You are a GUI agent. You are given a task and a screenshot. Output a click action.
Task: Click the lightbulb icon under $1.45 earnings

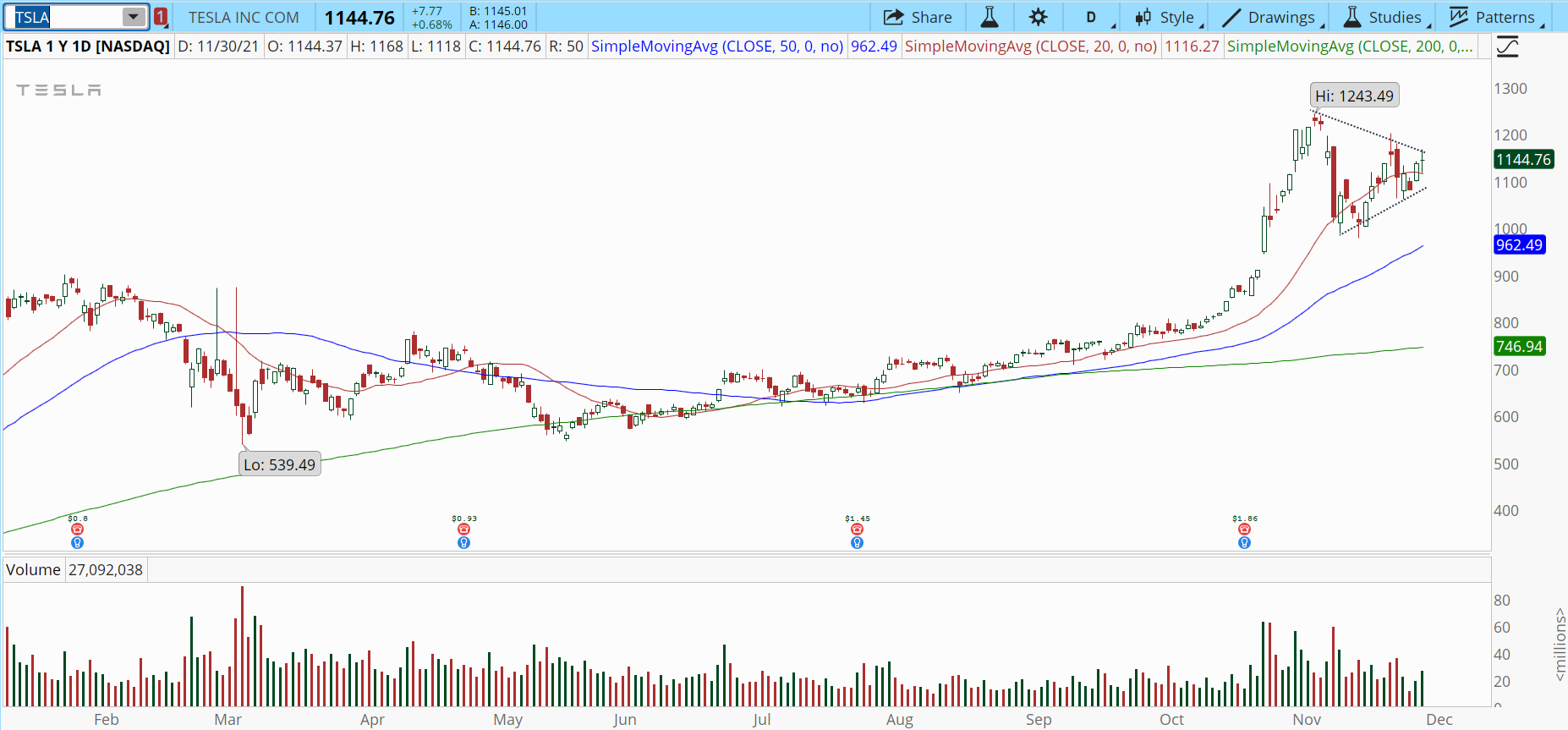[x=857, y=543]
